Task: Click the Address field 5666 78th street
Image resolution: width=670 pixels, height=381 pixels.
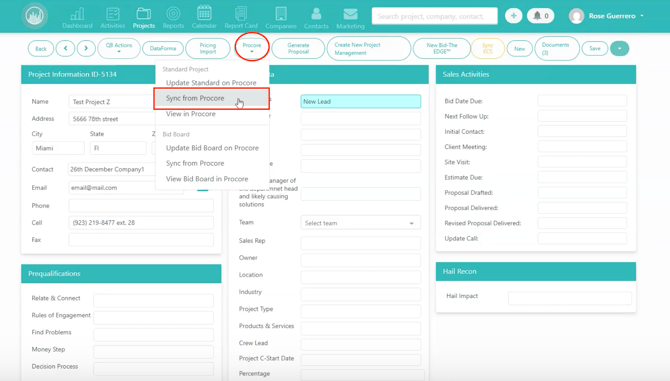Action: [112, 119]
